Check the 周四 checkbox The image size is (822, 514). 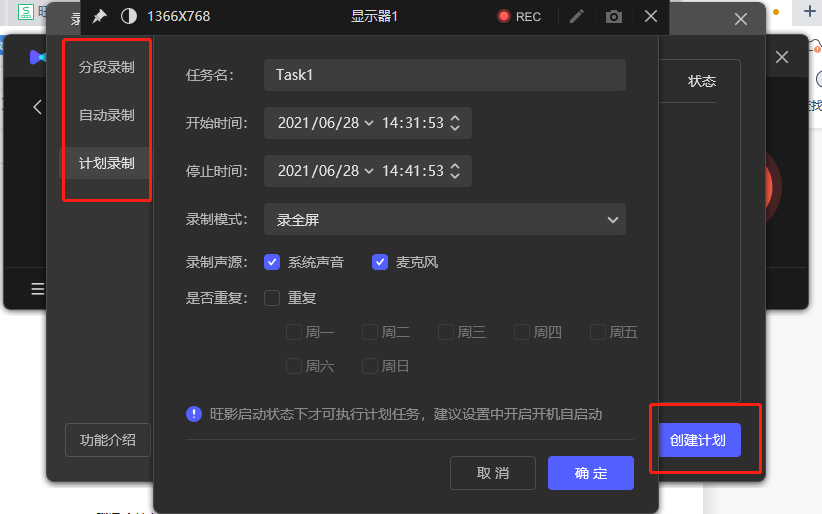[x=522, y=332]
